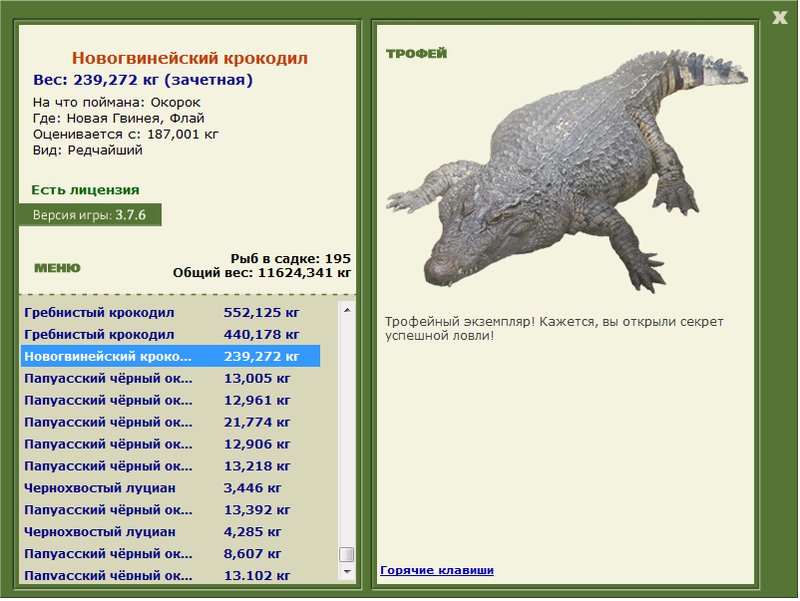Click the Вес: 239,272 кг (зачетная) line

(143, 80)
